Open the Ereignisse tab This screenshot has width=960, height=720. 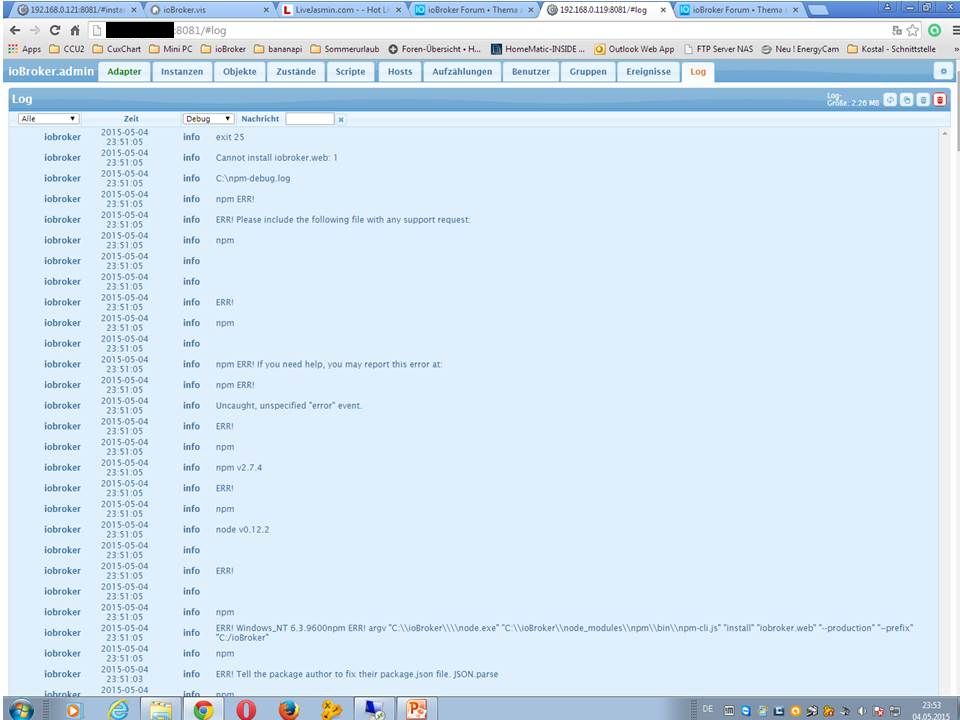pyautogui.click(x=648, y=72)
